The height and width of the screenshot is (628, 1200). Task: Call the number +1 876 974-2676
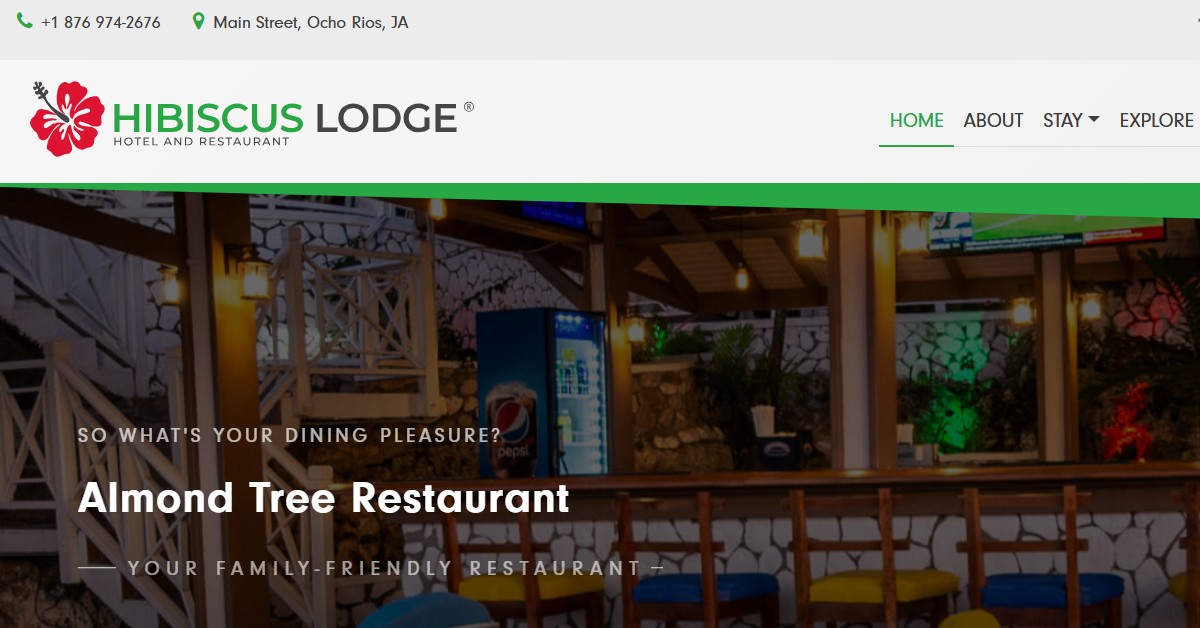coord(100,22)
